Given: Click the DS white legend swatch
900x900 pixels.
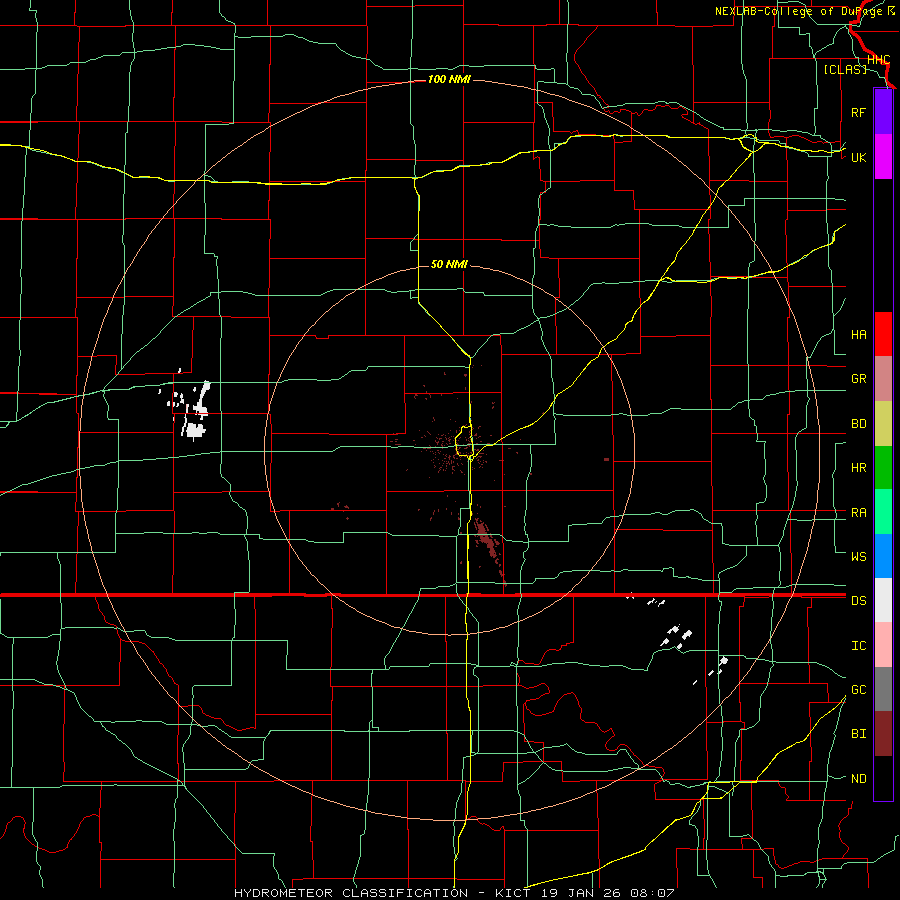Looking at the screenshot, I should [x=883, y=600].
